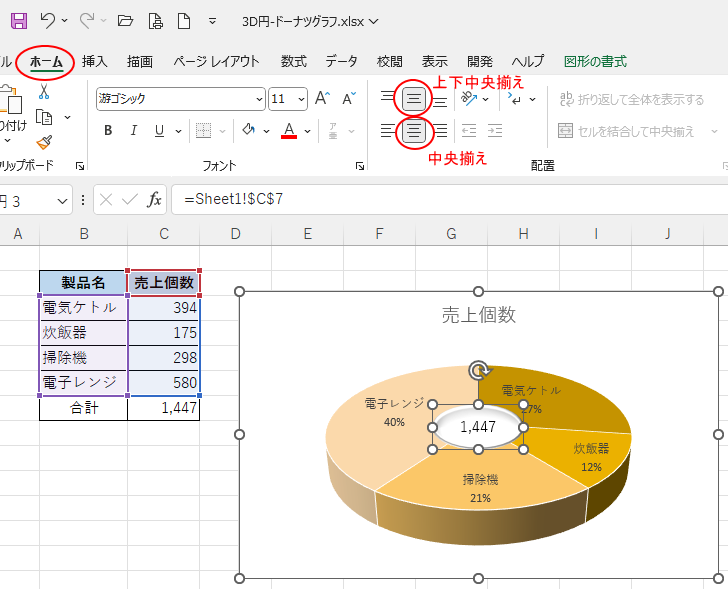Screen dimensions: 728x589
Task: Click the chart title 売上個数
Action: (x=478, y=315)
